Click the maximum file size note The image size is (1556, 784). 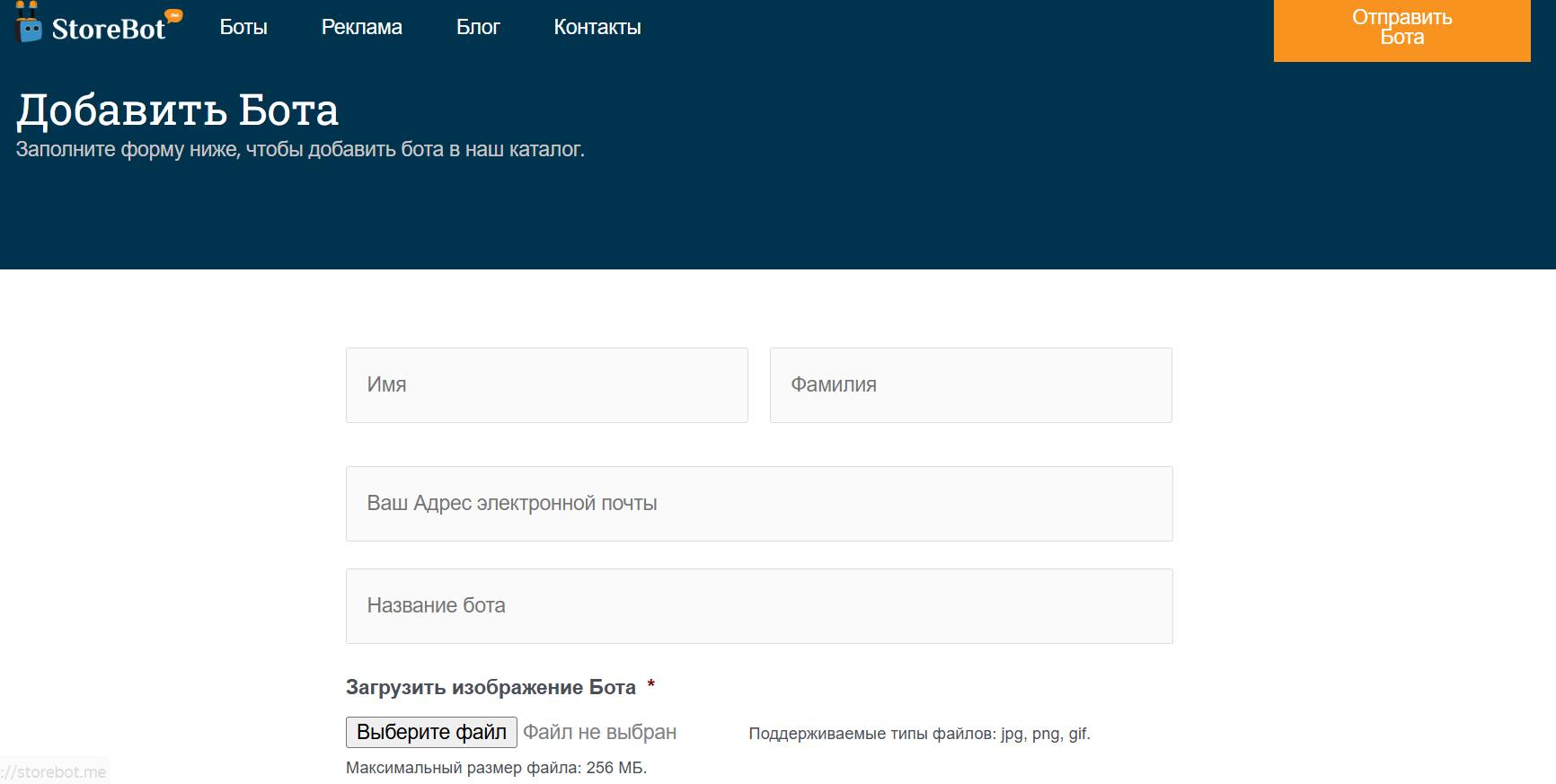(x=496, y=768)
